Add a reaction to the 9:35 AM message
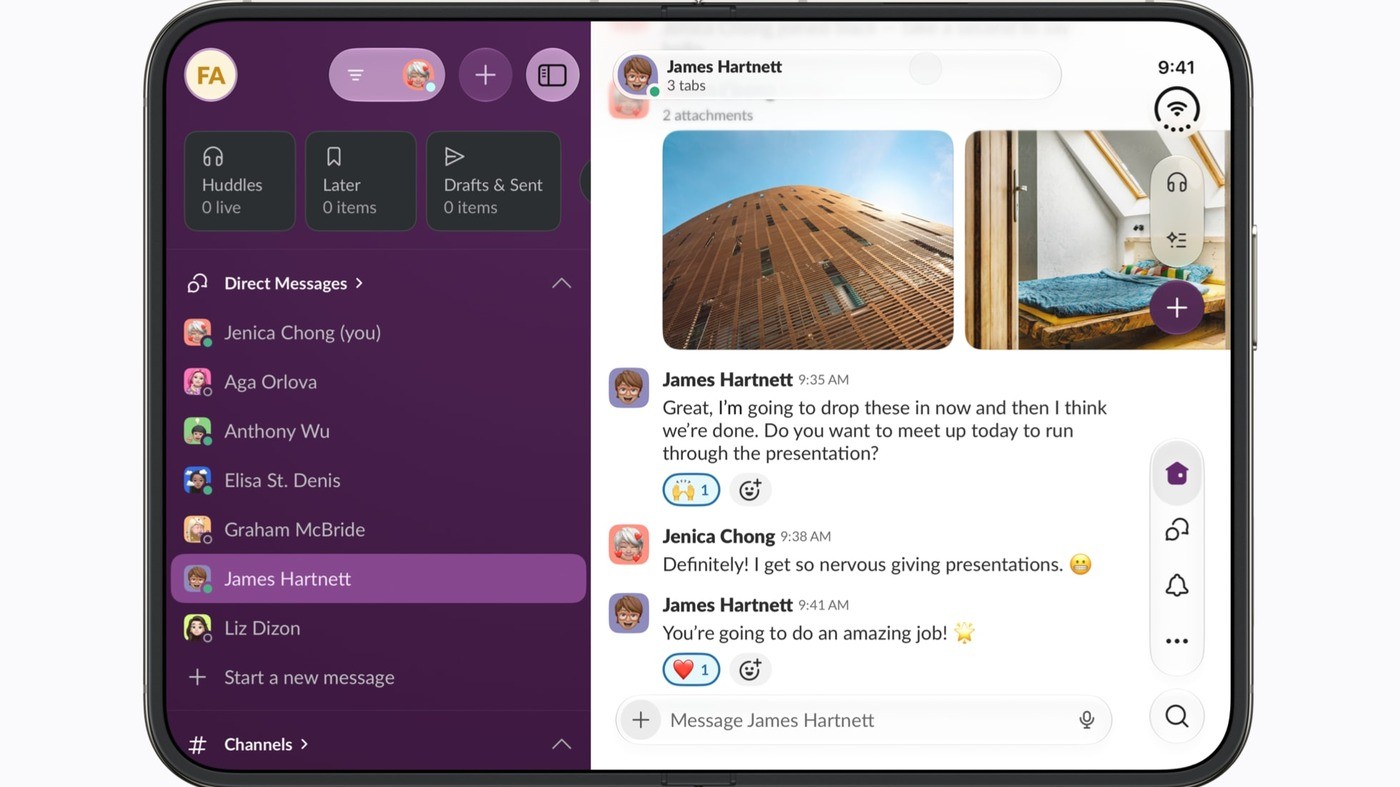 [x=750, y=490]
